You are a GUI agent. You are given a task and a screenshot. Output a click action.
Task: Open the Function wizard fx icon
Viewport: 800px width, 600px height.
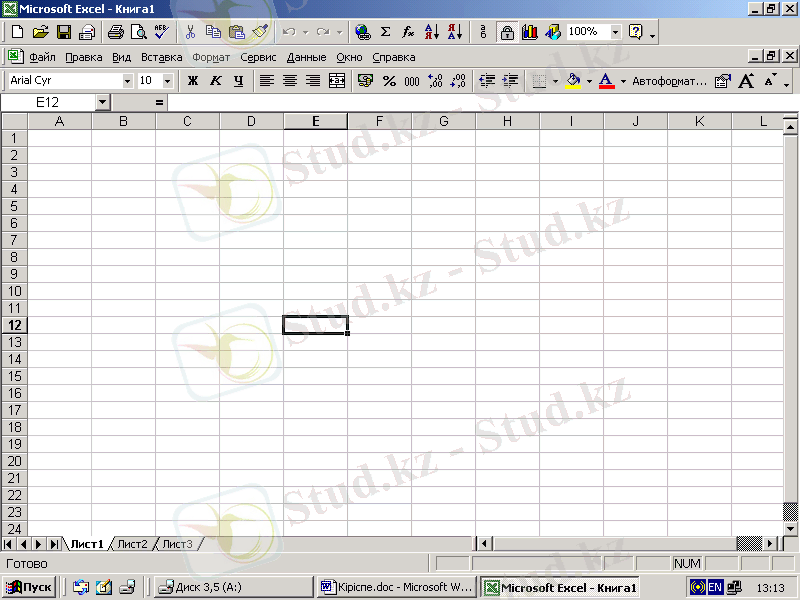point(408,32)
